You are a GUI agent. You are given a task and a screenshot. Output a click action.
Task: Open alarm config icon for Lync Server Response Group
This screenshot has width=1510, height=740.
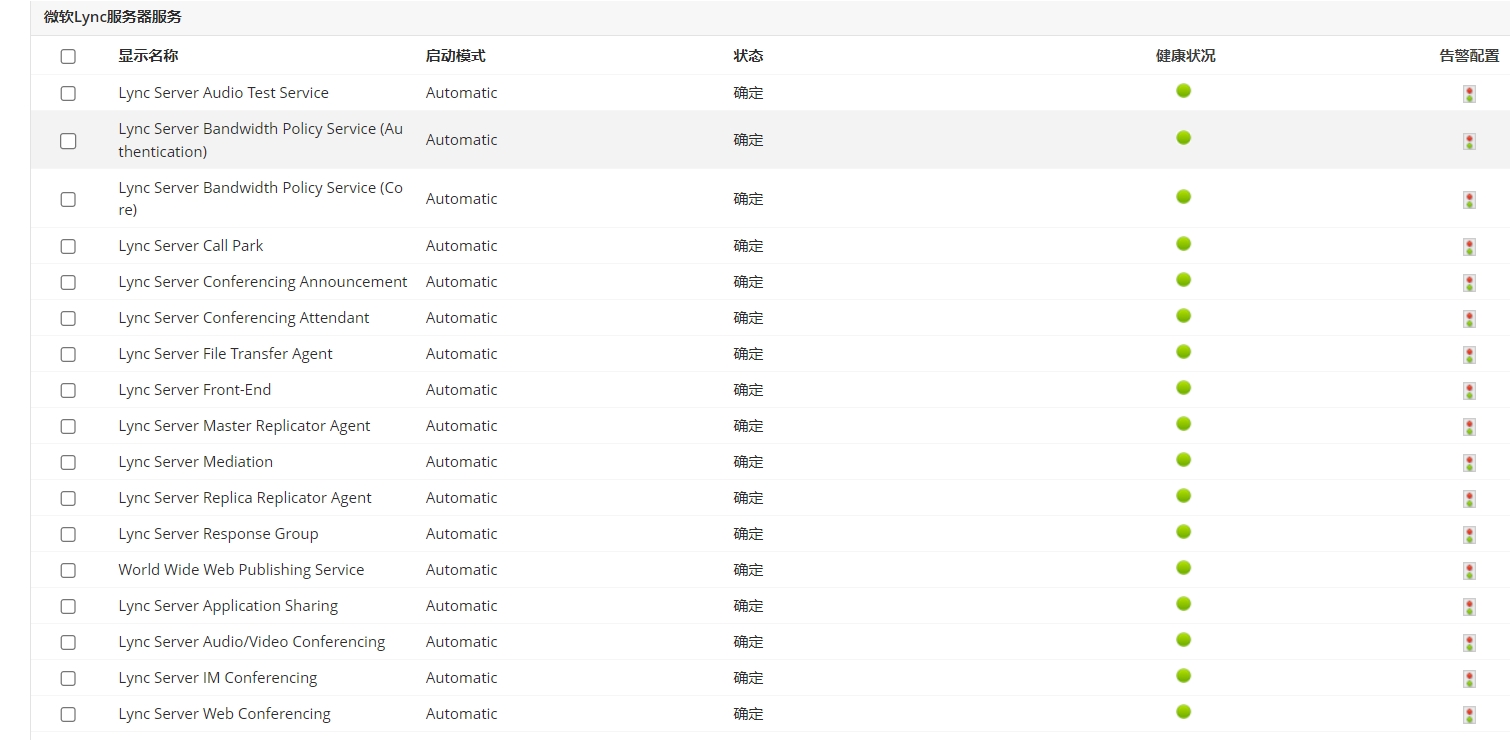[1469, 535]
